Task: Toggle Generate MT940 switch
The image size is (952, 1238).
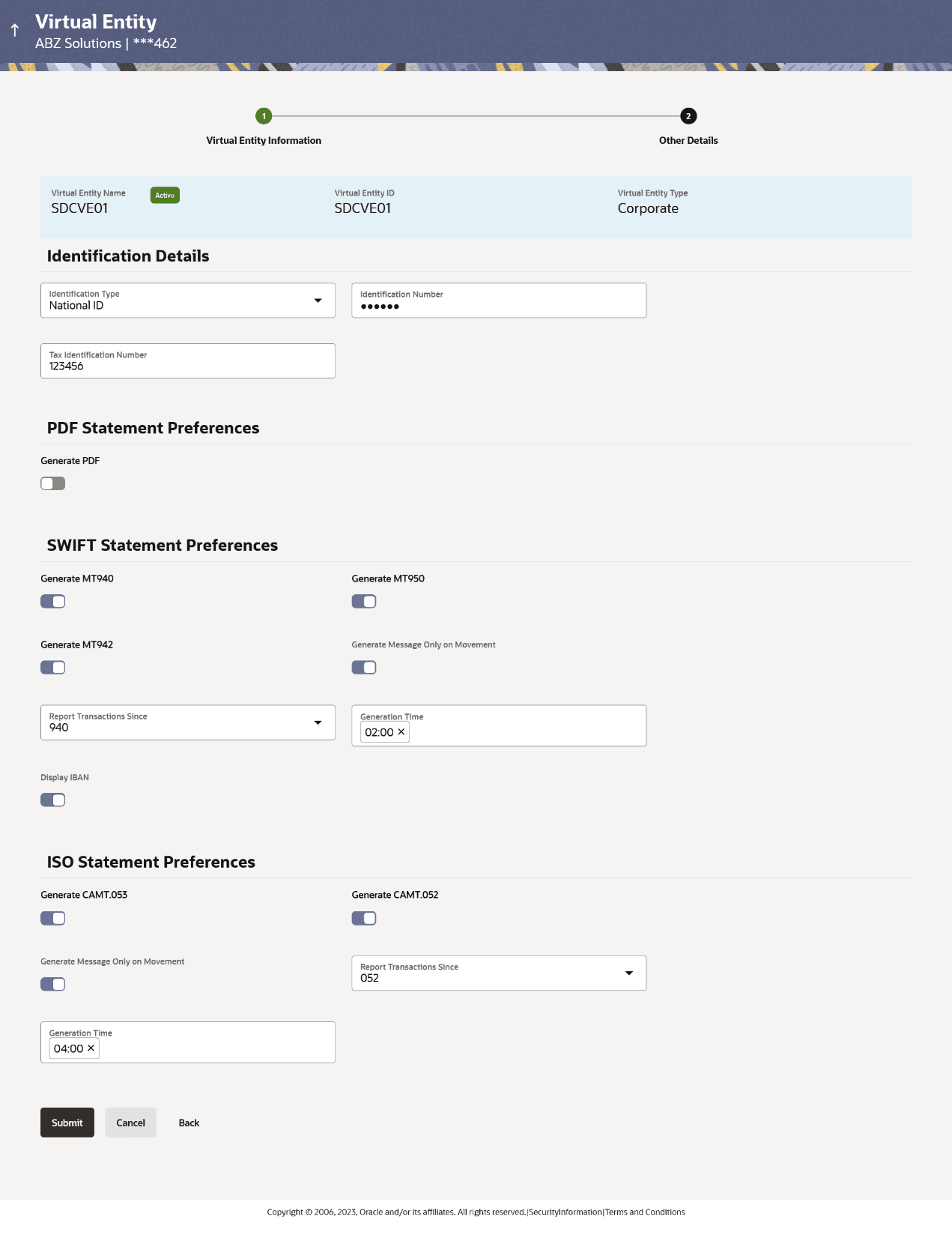Action: (x=53, y=601)
